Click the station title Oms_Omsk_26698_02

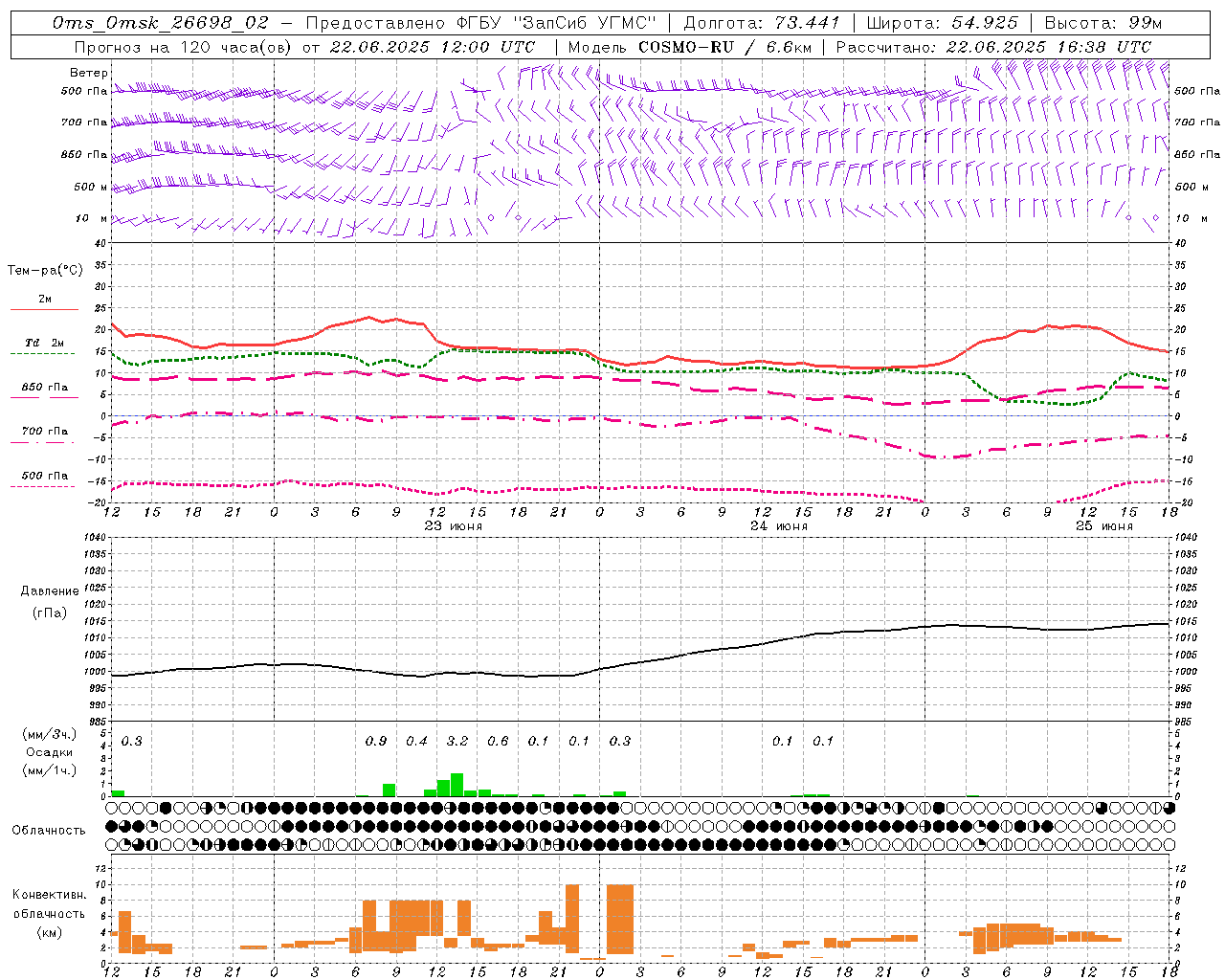click(x=161, y=22)
